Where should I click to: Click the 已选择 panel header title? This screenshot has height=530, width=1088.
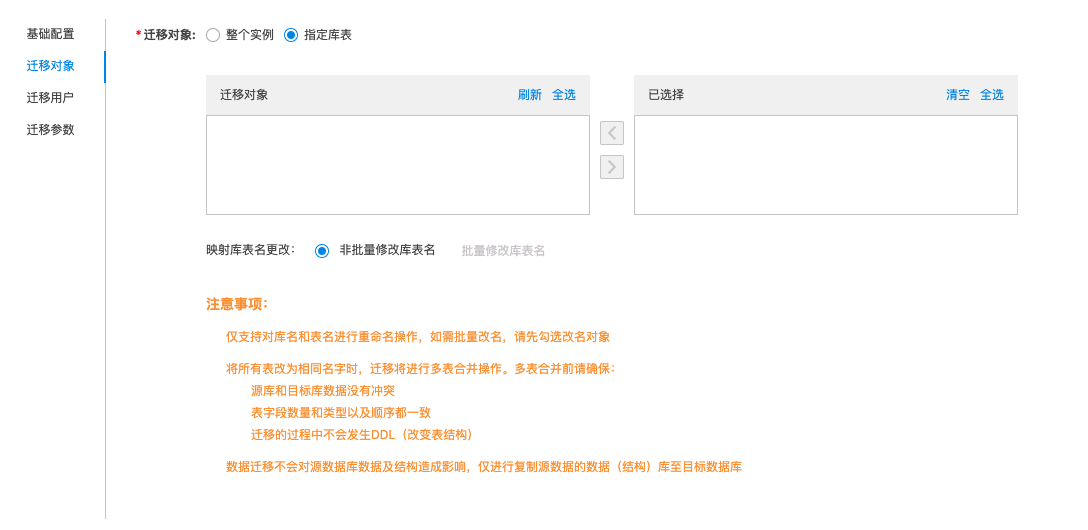coord(666,95)
